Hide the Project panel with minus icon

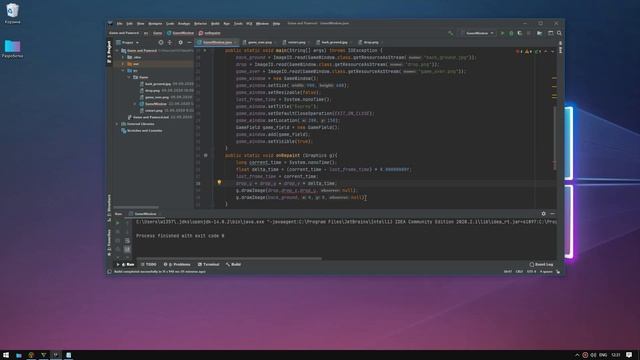click(189, 42)
